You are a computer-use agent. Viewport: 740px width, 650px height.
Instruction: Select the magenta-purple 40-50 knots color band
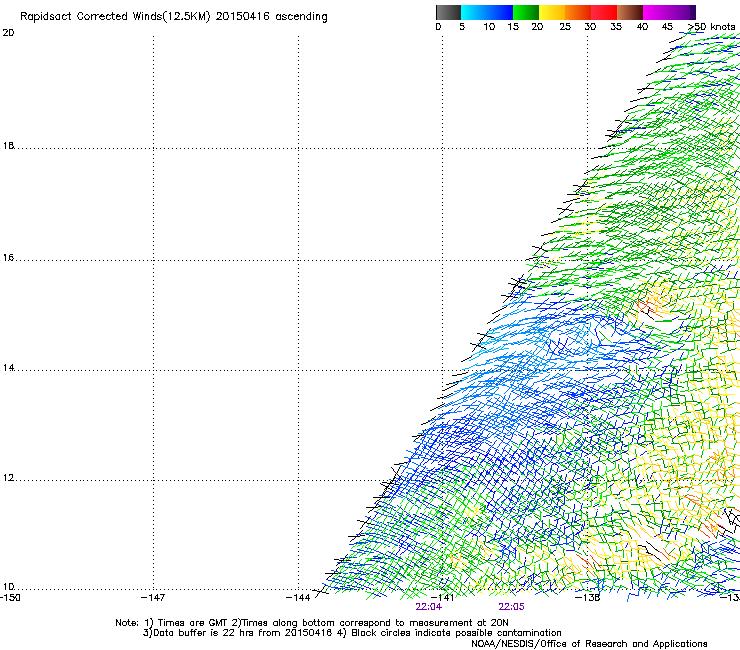669,12
